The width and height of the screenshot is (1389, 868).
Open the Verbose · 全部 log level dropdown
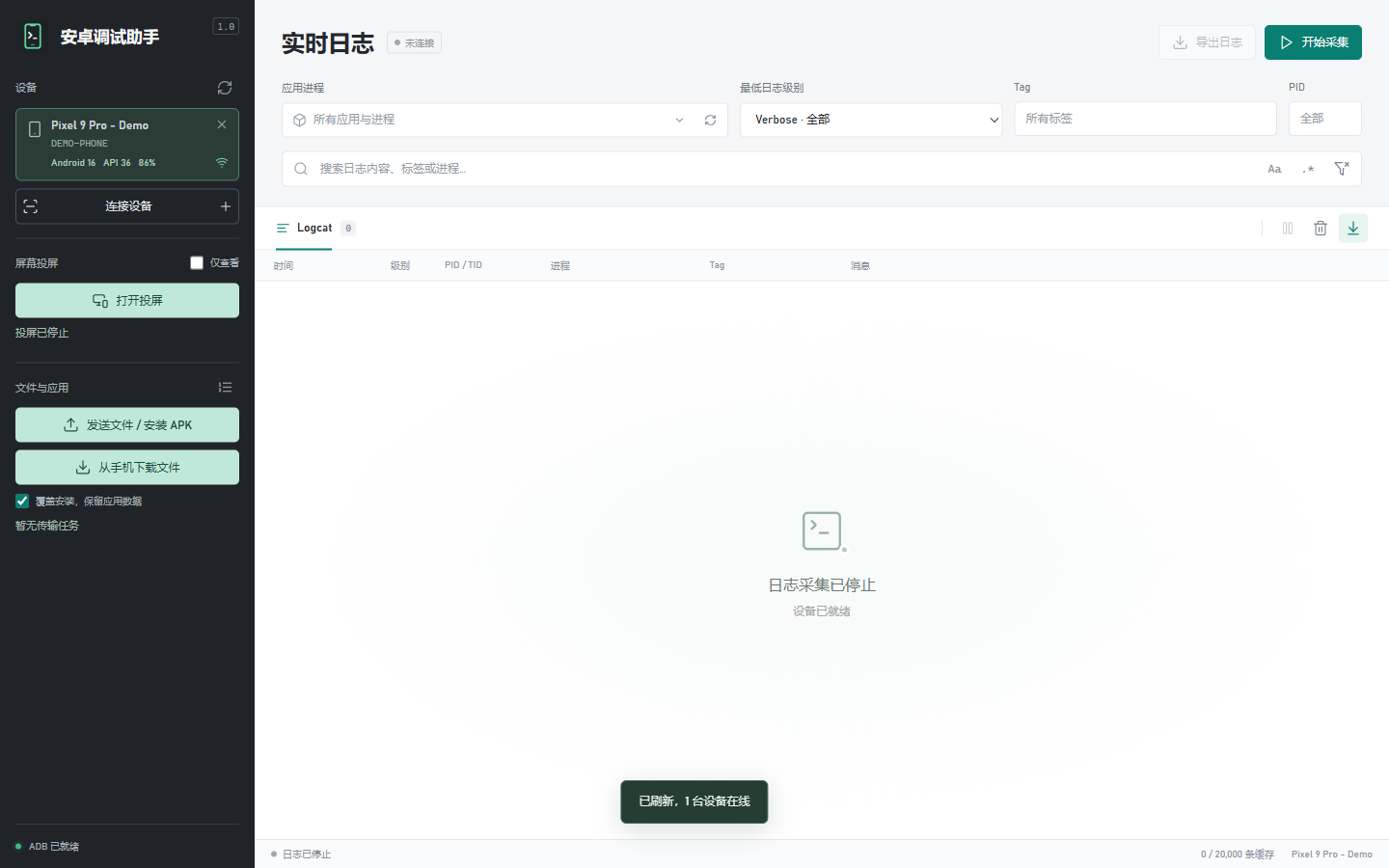tap(871, 120)
